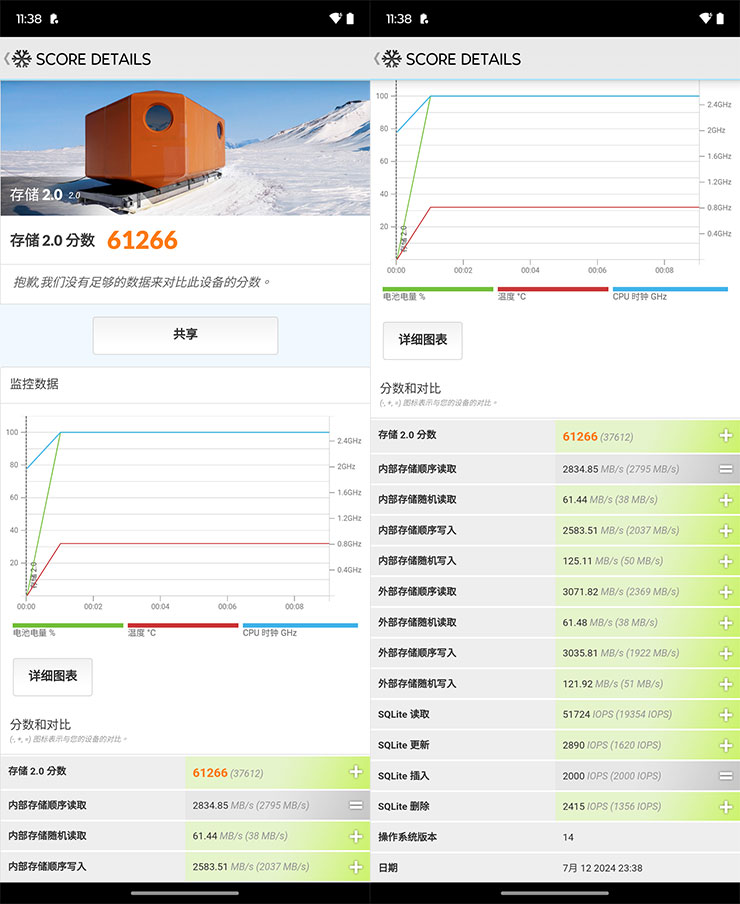Tap the date 7月 12 2024 23:38
The height and width of the screenshot is (904, 740).
(x=602, y=868)
